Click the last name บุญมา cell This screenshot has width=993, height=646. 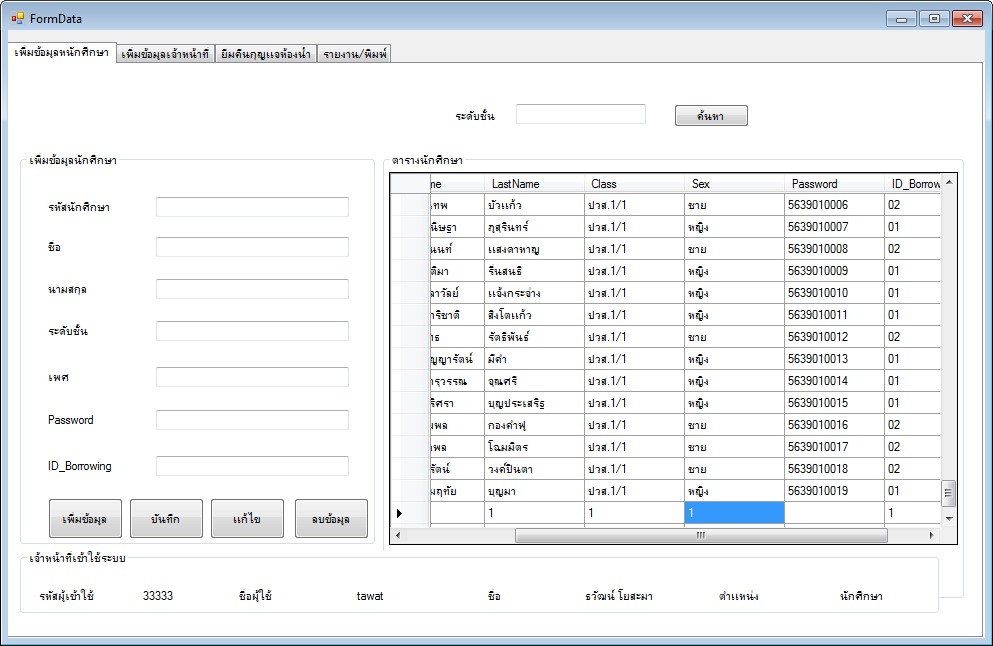(x=534, y=491)
